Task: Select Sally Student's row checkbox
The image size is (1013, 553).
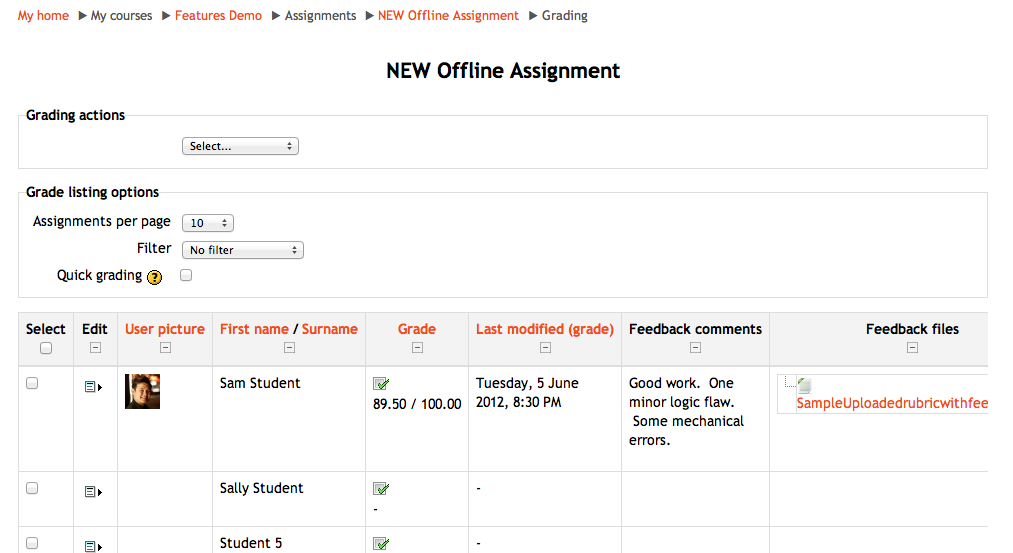Action: coord(32,488)
